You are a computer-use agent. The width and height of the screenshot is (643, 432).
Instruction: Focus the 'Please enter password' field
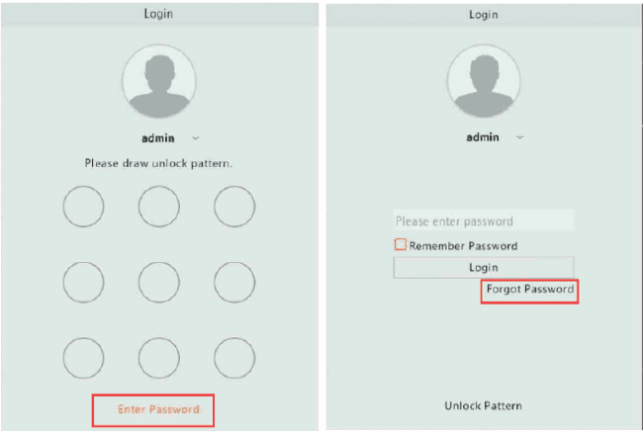point(483,221)
